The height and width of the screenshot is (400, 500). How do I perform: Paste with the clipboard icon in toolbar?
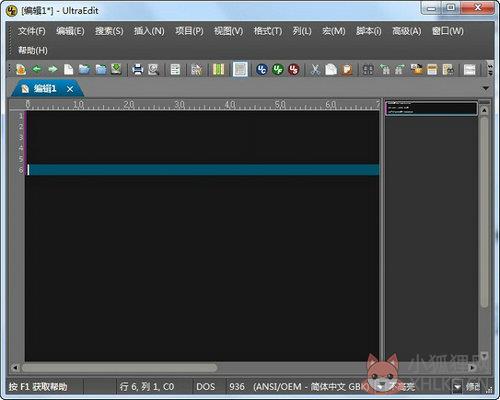click(347, 69)
